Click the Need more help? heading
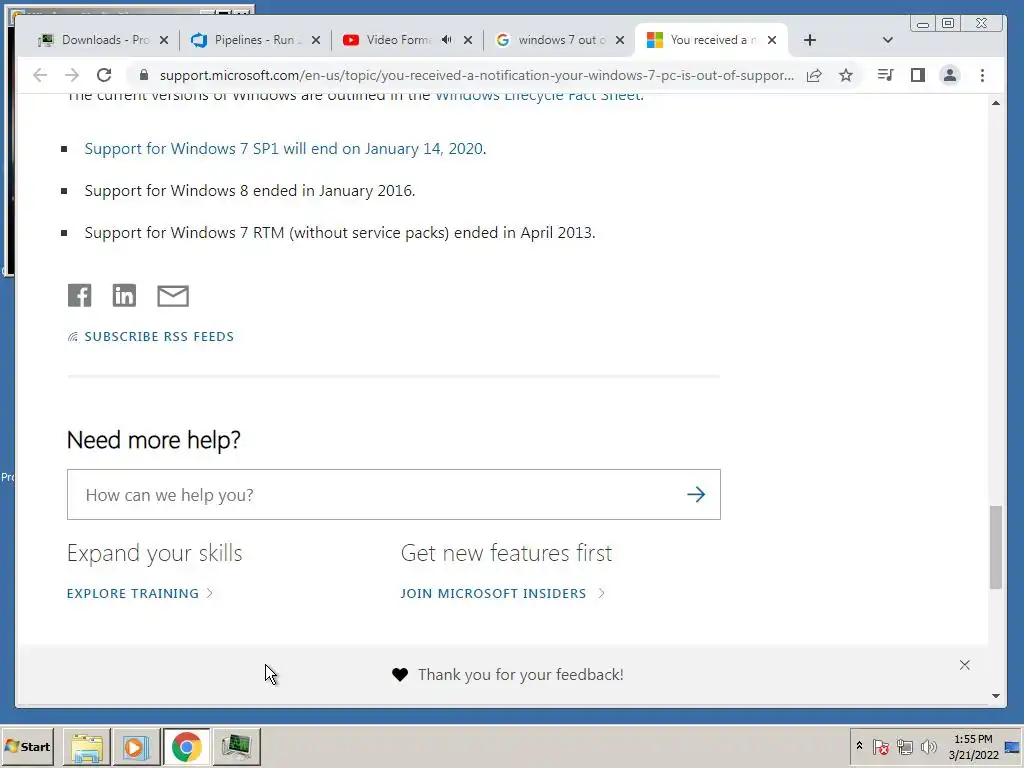Image resolution: width=1024 pixels, height=768 pixels. click(x=153, y=440)
